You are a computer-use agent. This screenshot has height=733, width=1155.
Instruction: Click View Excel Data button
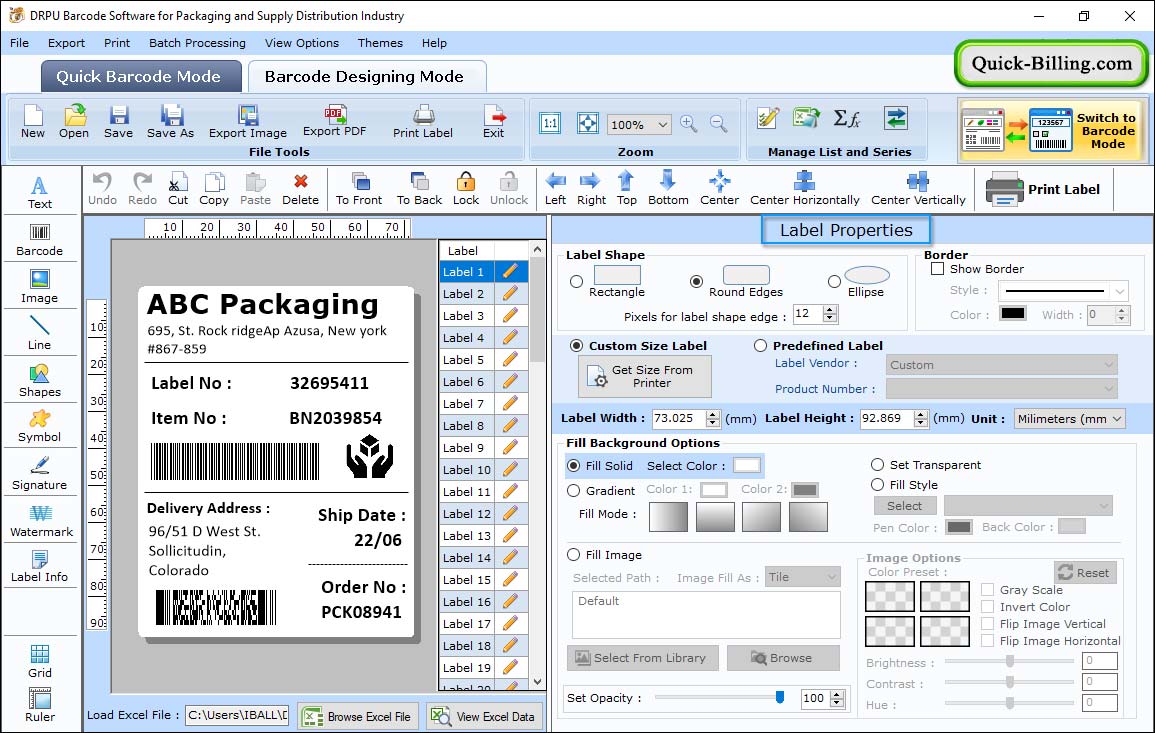click(484, 716)
